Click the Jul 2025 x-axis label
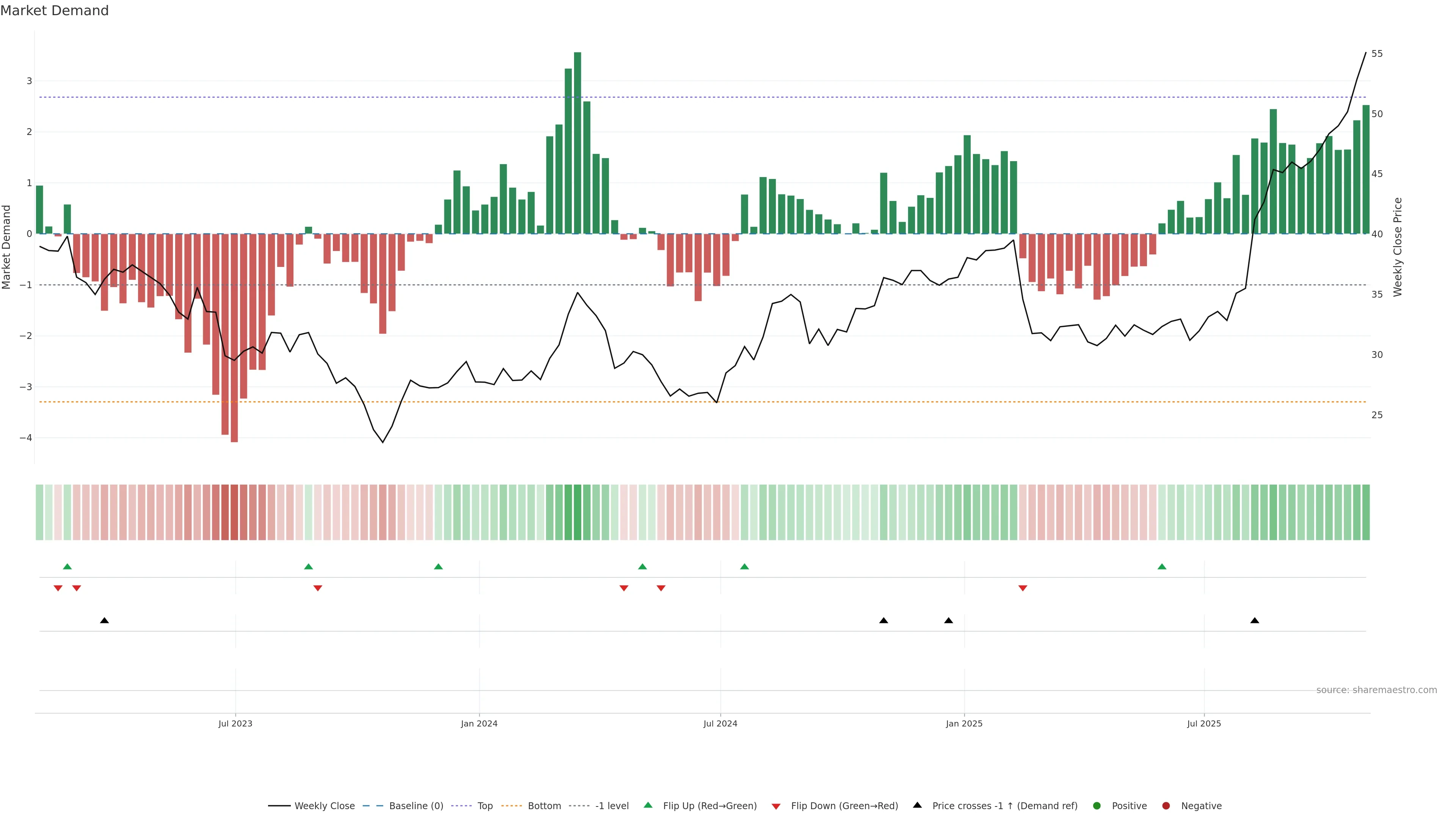Screen dimensions: 1456x819 tap(1204, 723)
